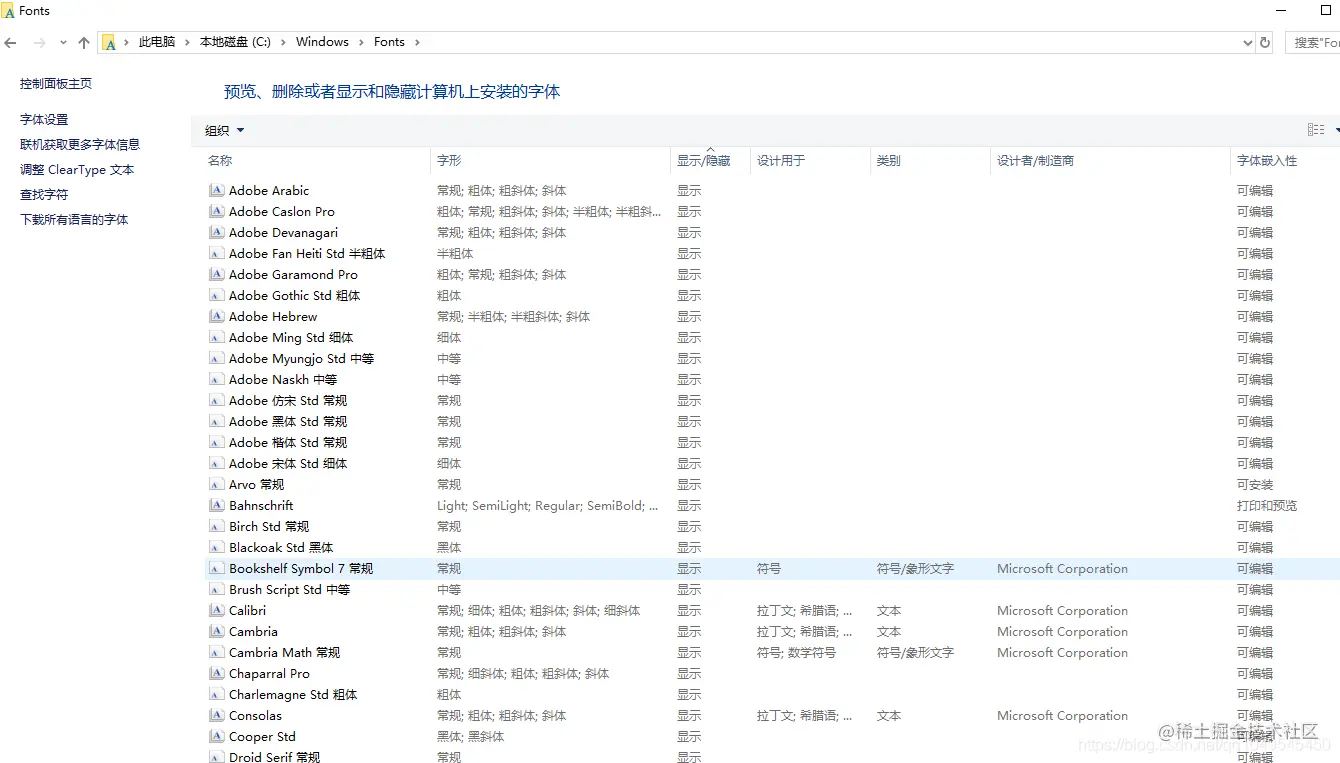
Task: Open 控制面板主页 link
Action: tap(56, 84)
